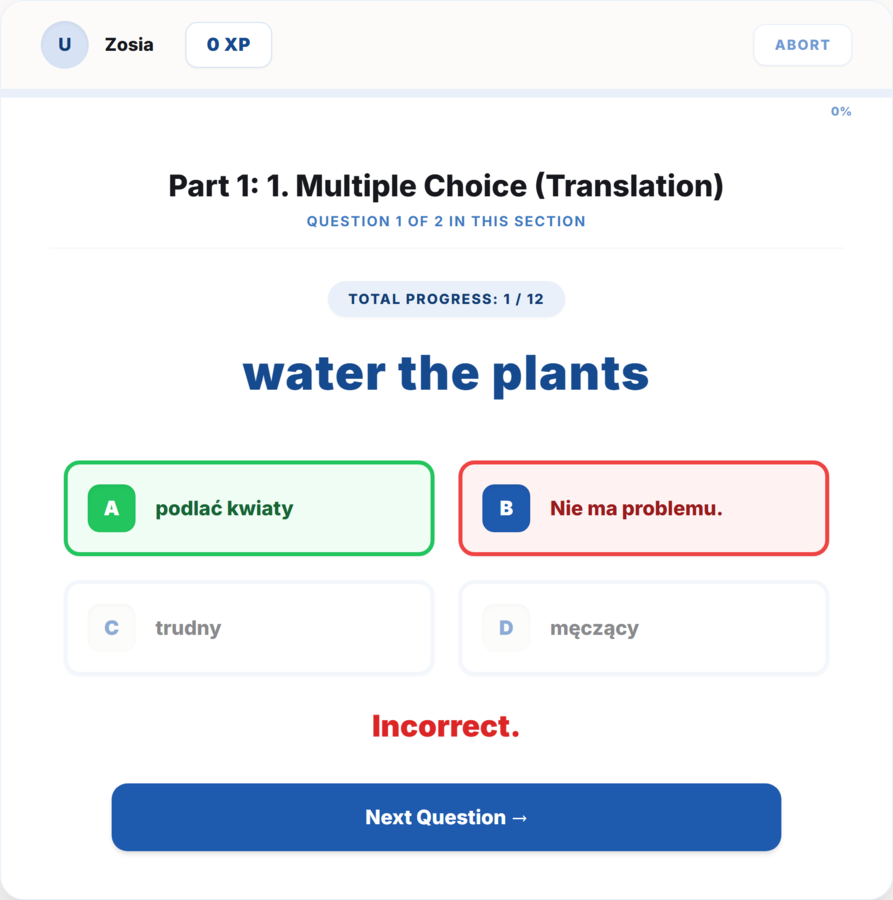Screen dimensions: 893x900
Task: Click the Zosia username
Action: click(129, 45)
